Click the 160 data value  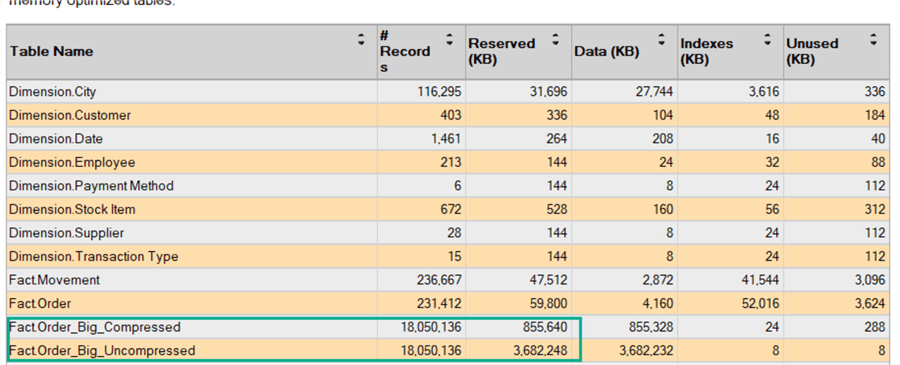(x=662, y=209)
